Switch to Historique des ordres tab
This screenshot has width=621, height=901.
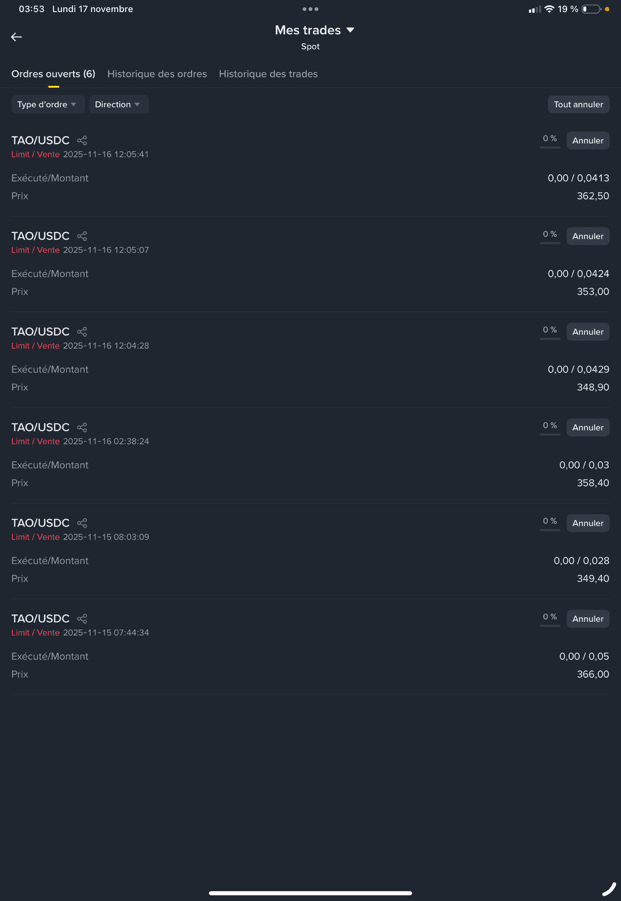point(157,74)
